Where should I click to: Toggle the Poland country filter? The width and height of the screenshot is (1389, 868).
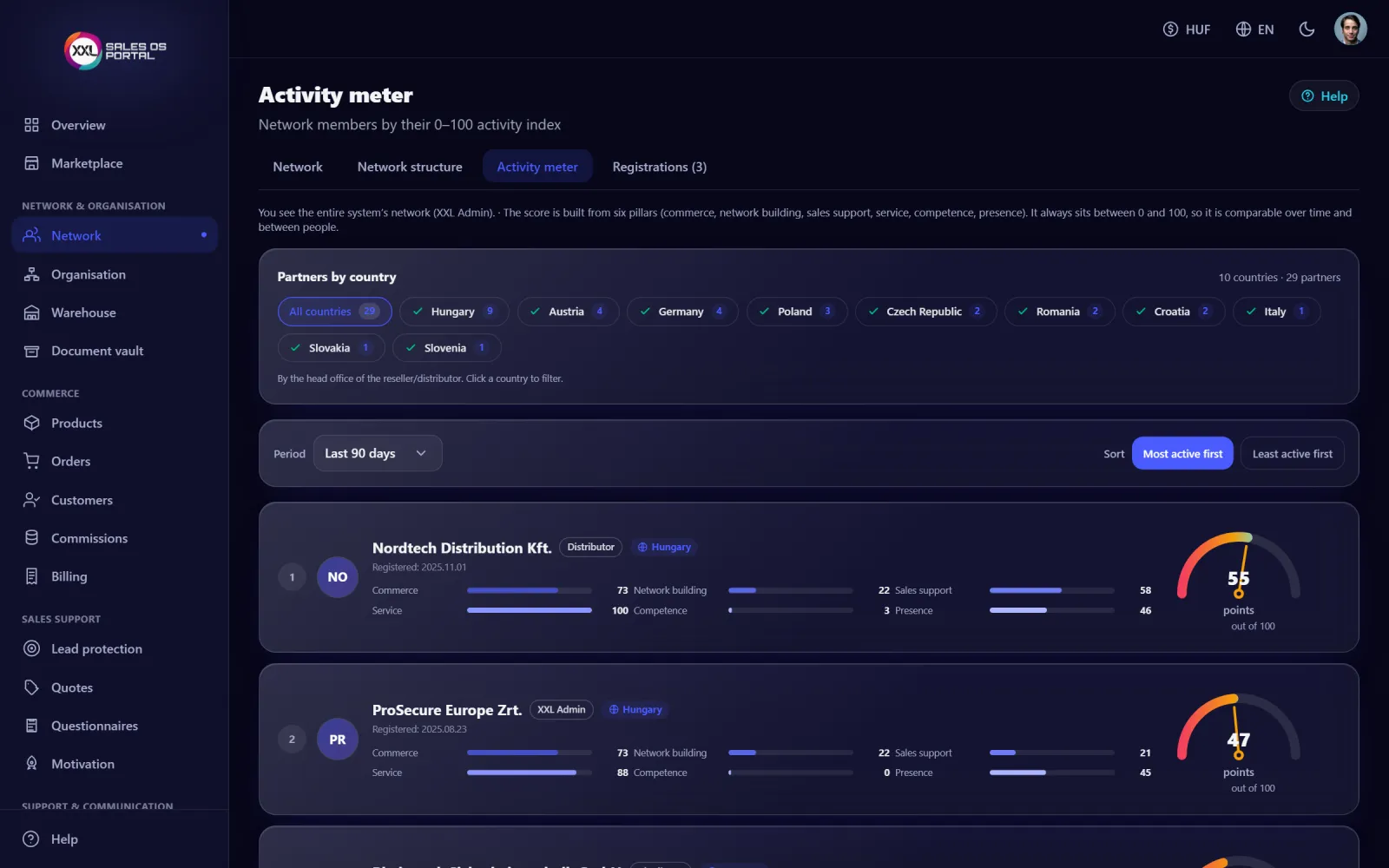[797, 312]
